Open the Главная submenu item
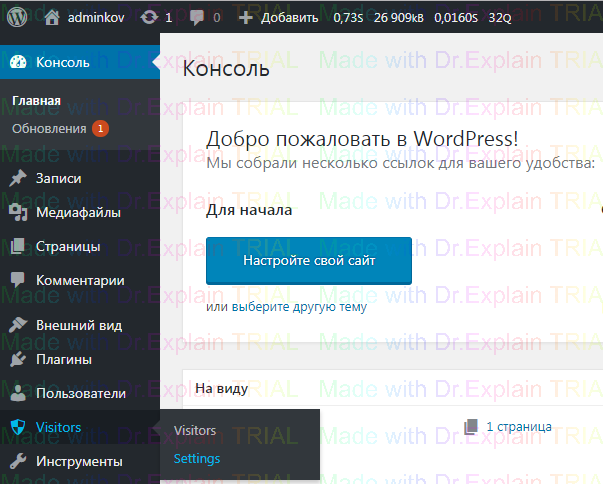This screenshot has width=603, height=484. [37, 101]
